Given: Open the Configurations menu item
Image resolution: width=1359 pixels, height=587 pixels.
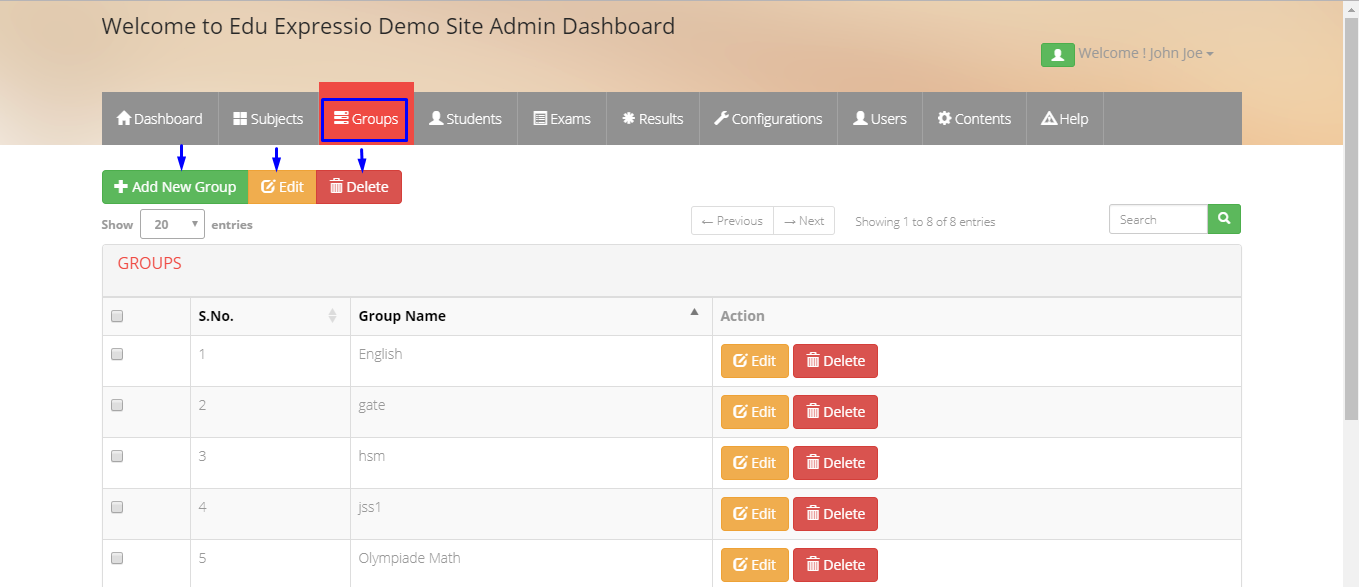Looking at the screenshot, I should pos(768,118).
